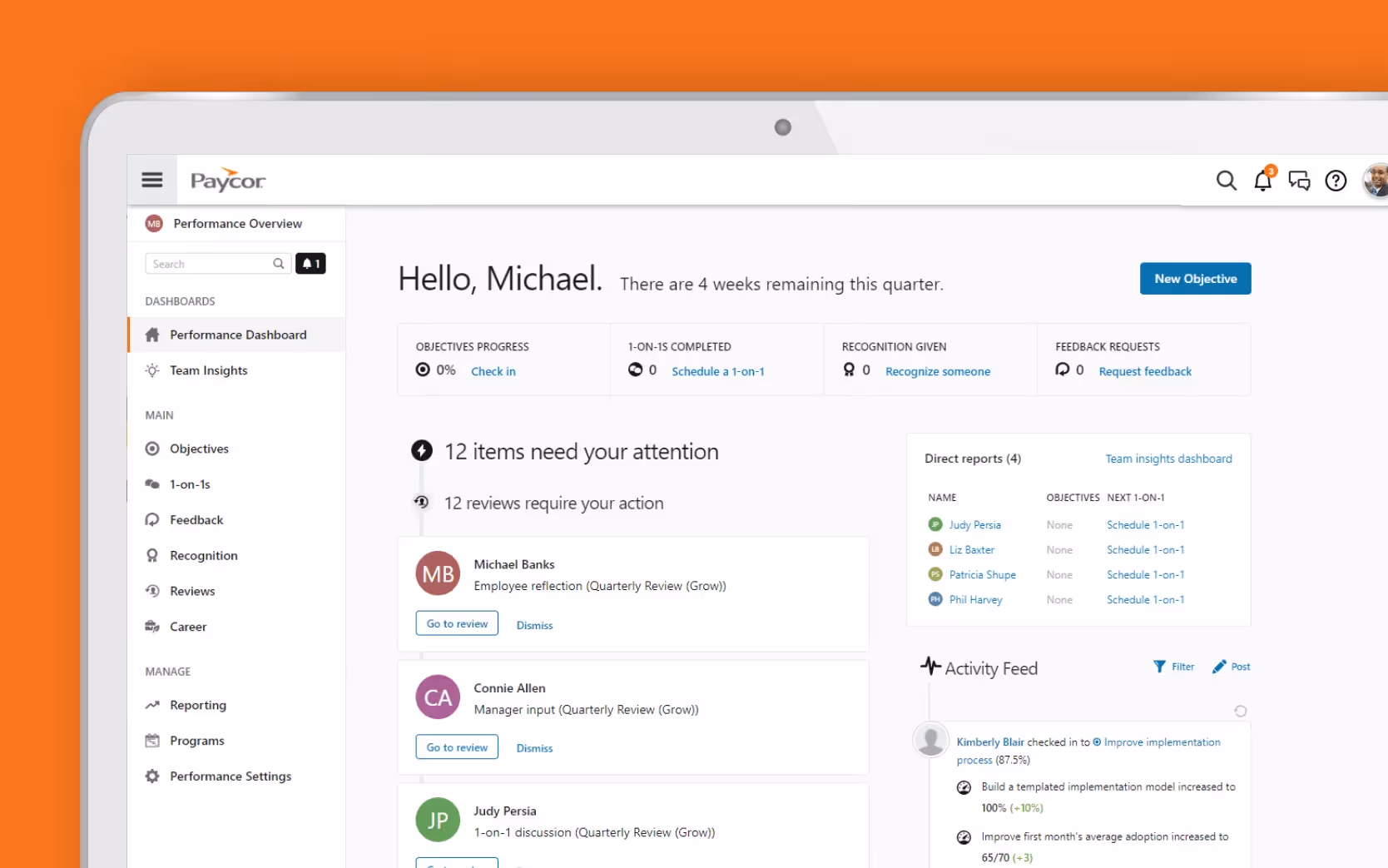Click Connie Allen CA avatar
Image resolution: width=1388 pixels, height=868 pixels.
pyautogui.click(x=438, y=697)
